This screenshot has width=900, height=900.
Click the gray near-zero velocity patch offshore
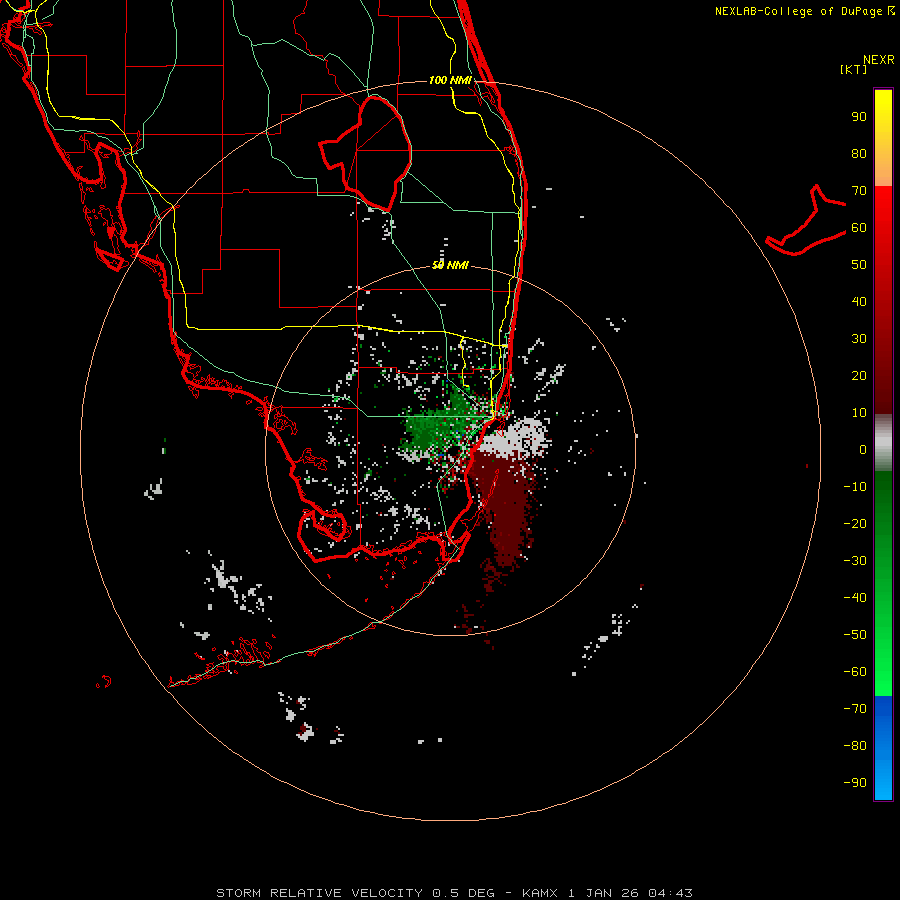point(514,438)
